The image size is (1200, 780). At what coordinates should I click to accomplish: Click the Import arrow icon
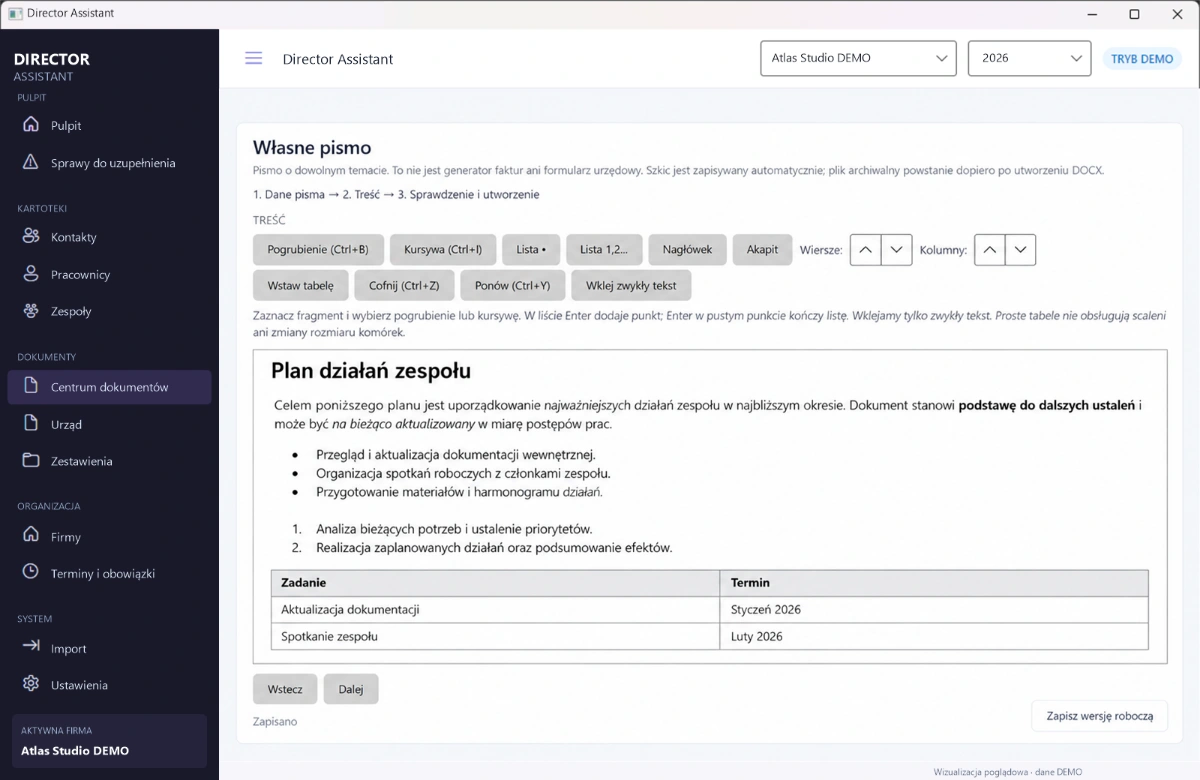(31, 646)
